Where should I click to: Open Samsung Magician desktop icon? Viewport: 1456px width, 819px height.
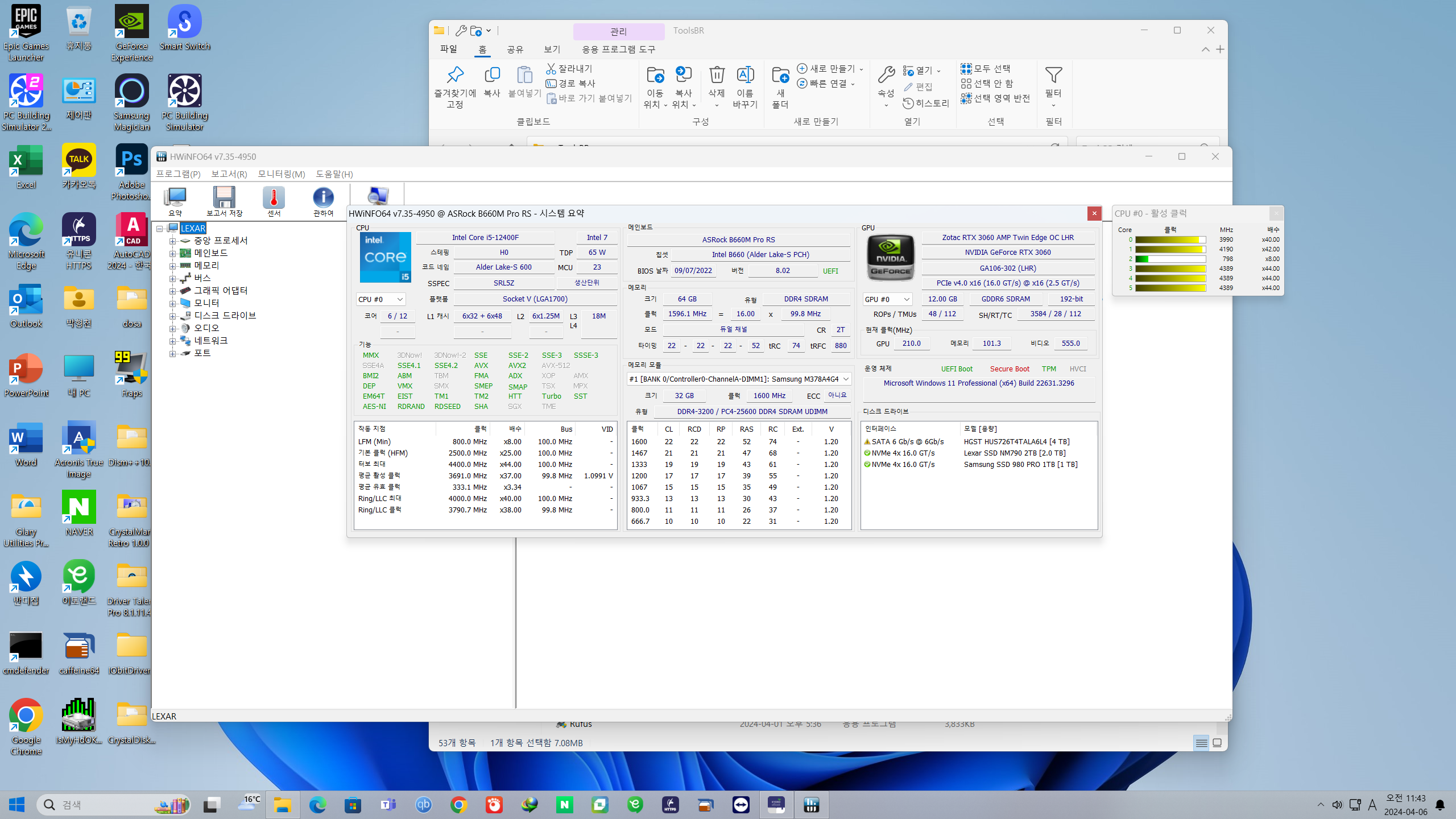[x=131, y=103]
